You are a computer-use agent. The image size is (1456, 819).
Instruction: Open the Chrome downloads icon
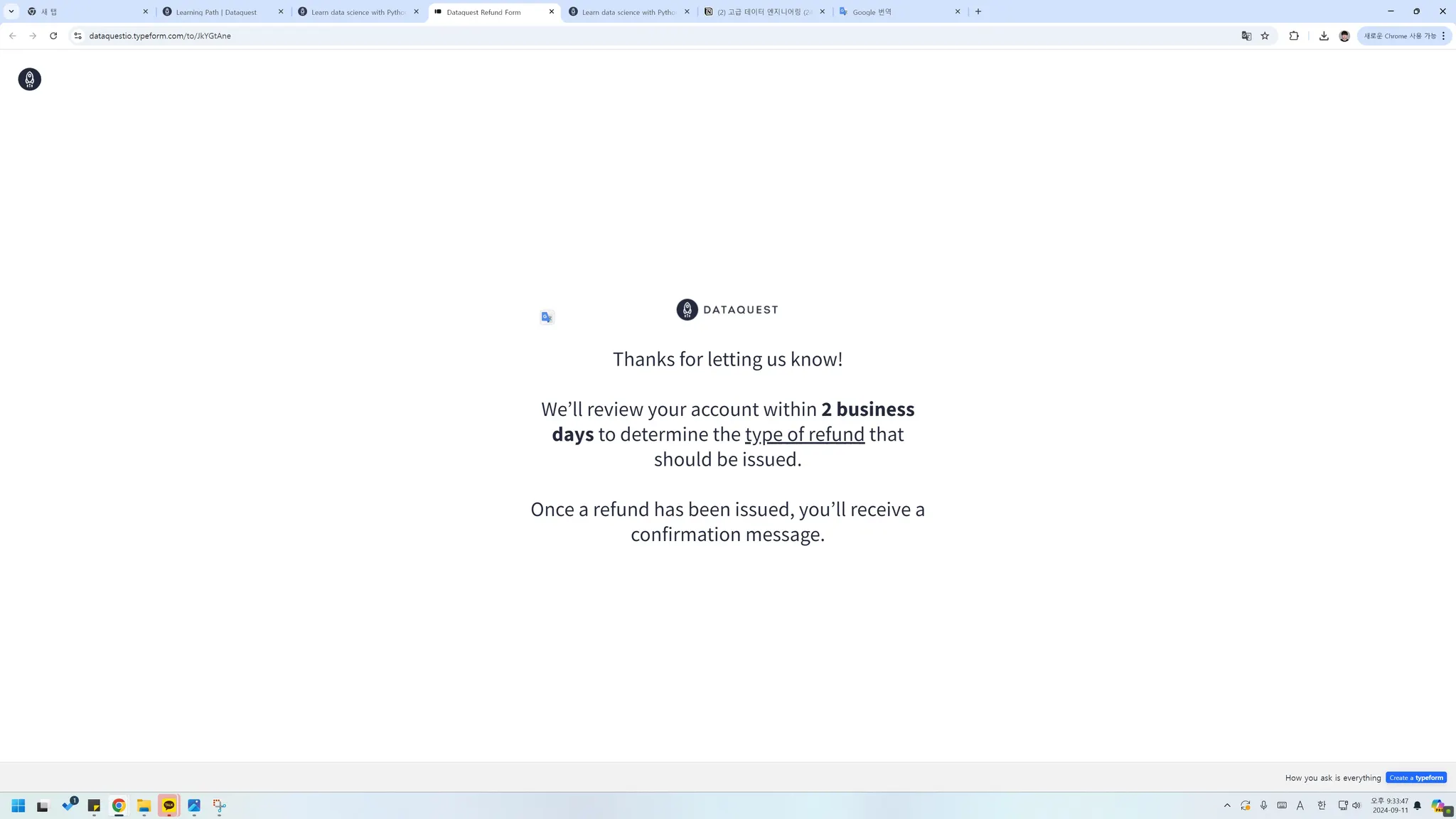(x=1324, y=36)
